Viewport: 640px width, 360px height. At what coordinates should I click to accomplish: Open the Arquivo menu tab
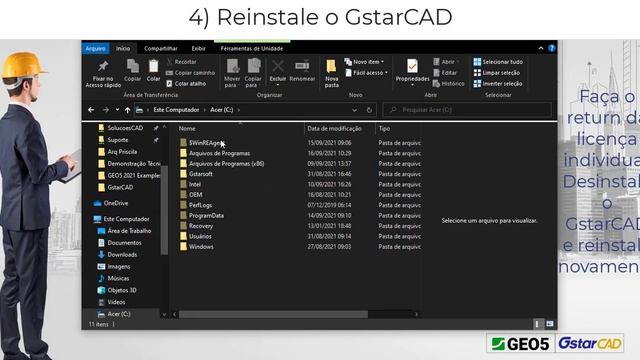pos(96,48)
